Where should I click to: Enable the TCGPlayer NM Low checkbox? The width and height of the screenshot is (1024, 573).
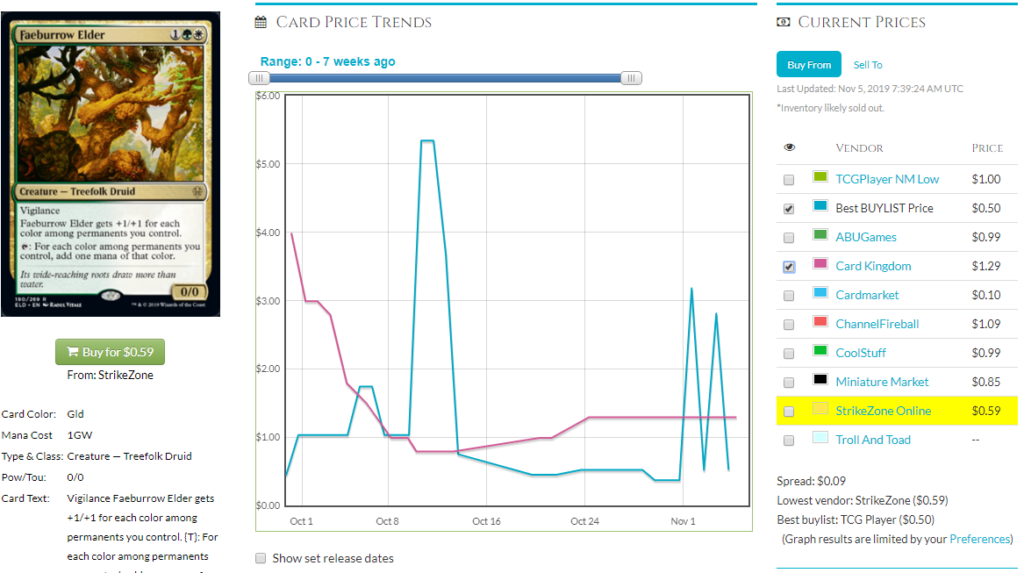pos(789,180)
